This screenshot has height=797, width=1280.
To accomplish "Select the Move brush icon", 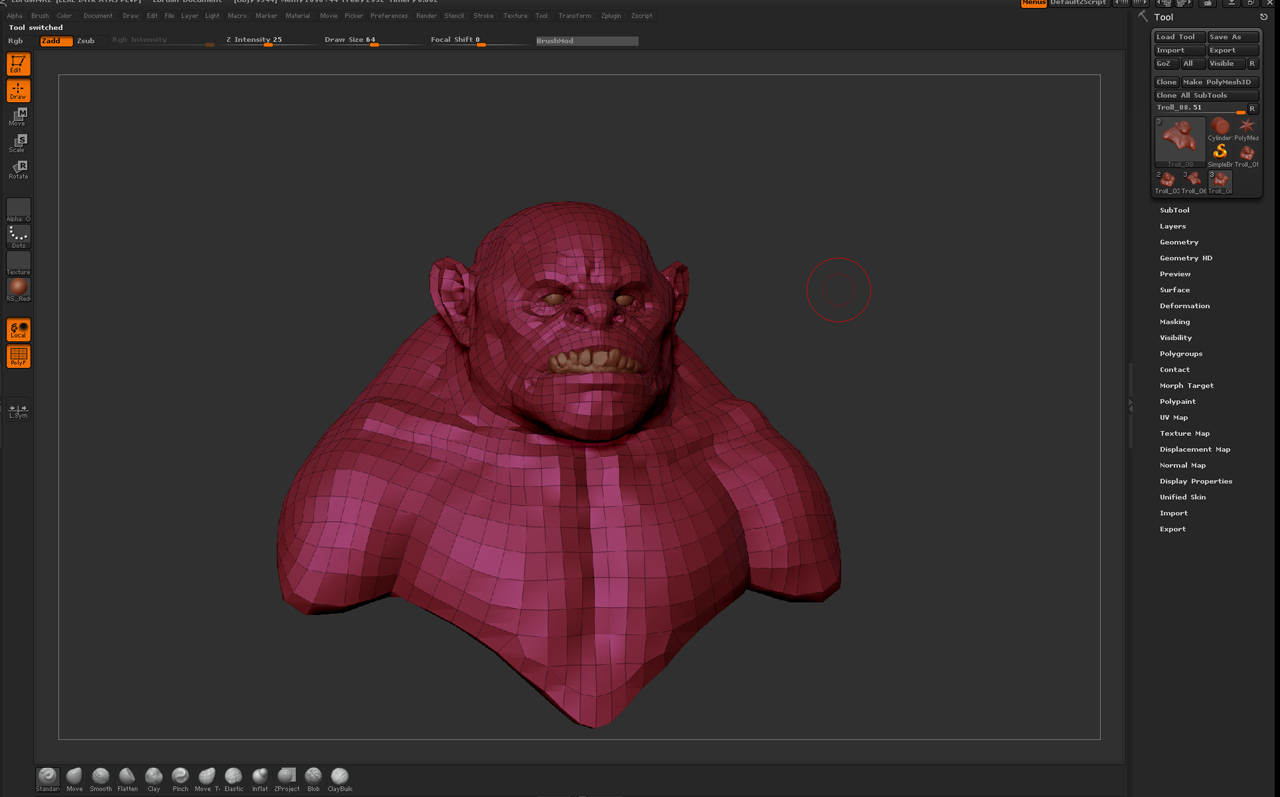I will tap(74, 779).
